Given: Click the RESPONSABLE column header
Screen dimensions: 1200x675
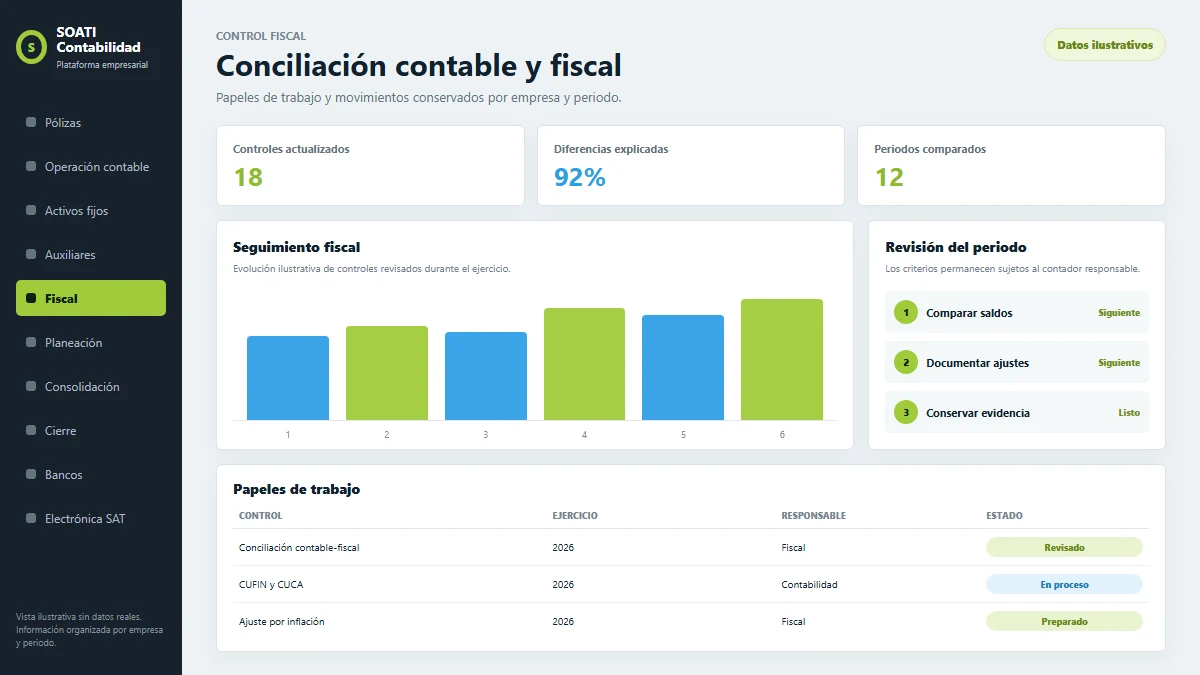Looking at the screenshot, I should [813, 516].
